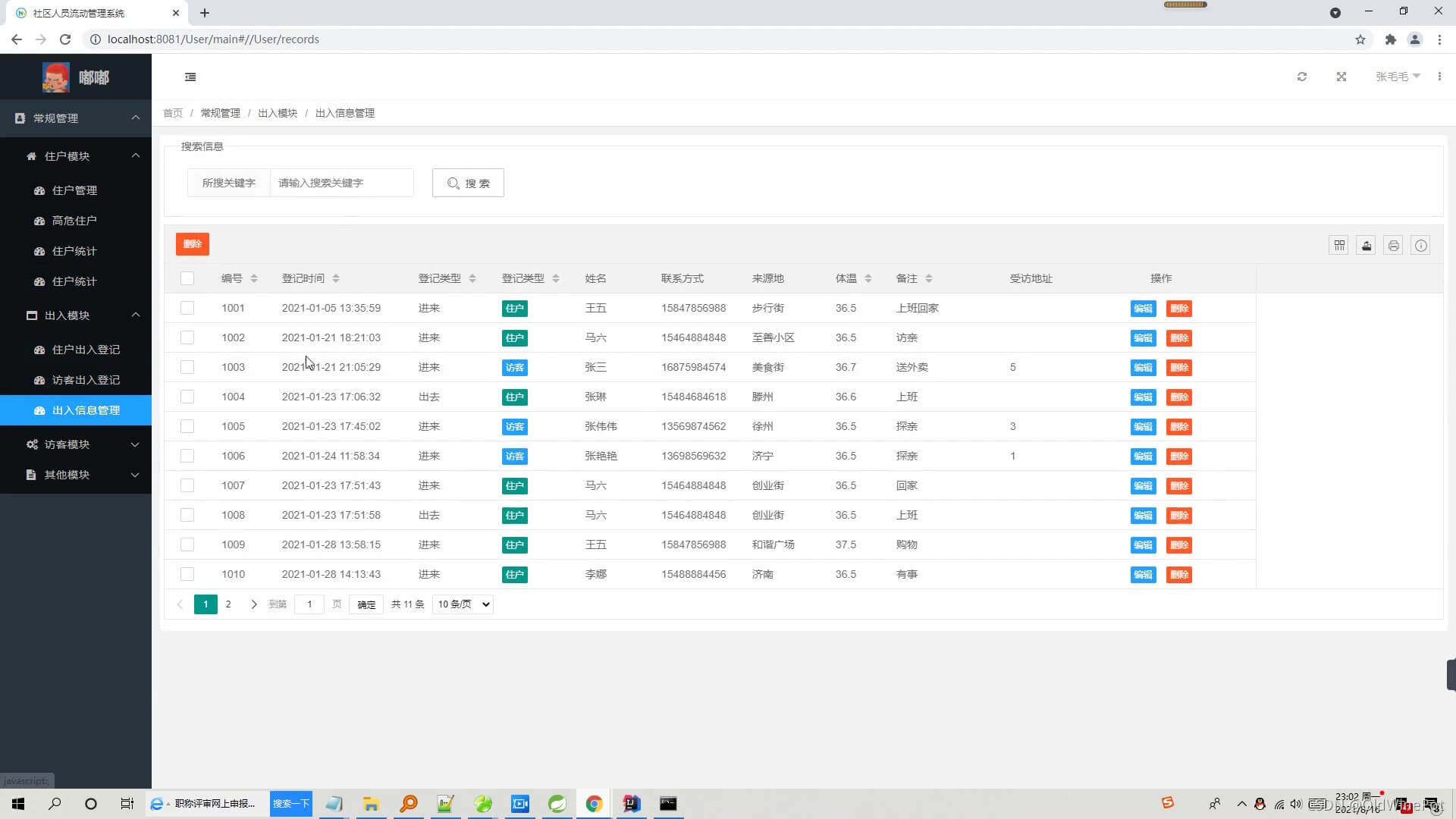This screenshot has height=819, width=1456.
Task: Click the print icon in toolbar
Action: point(1393,246)
